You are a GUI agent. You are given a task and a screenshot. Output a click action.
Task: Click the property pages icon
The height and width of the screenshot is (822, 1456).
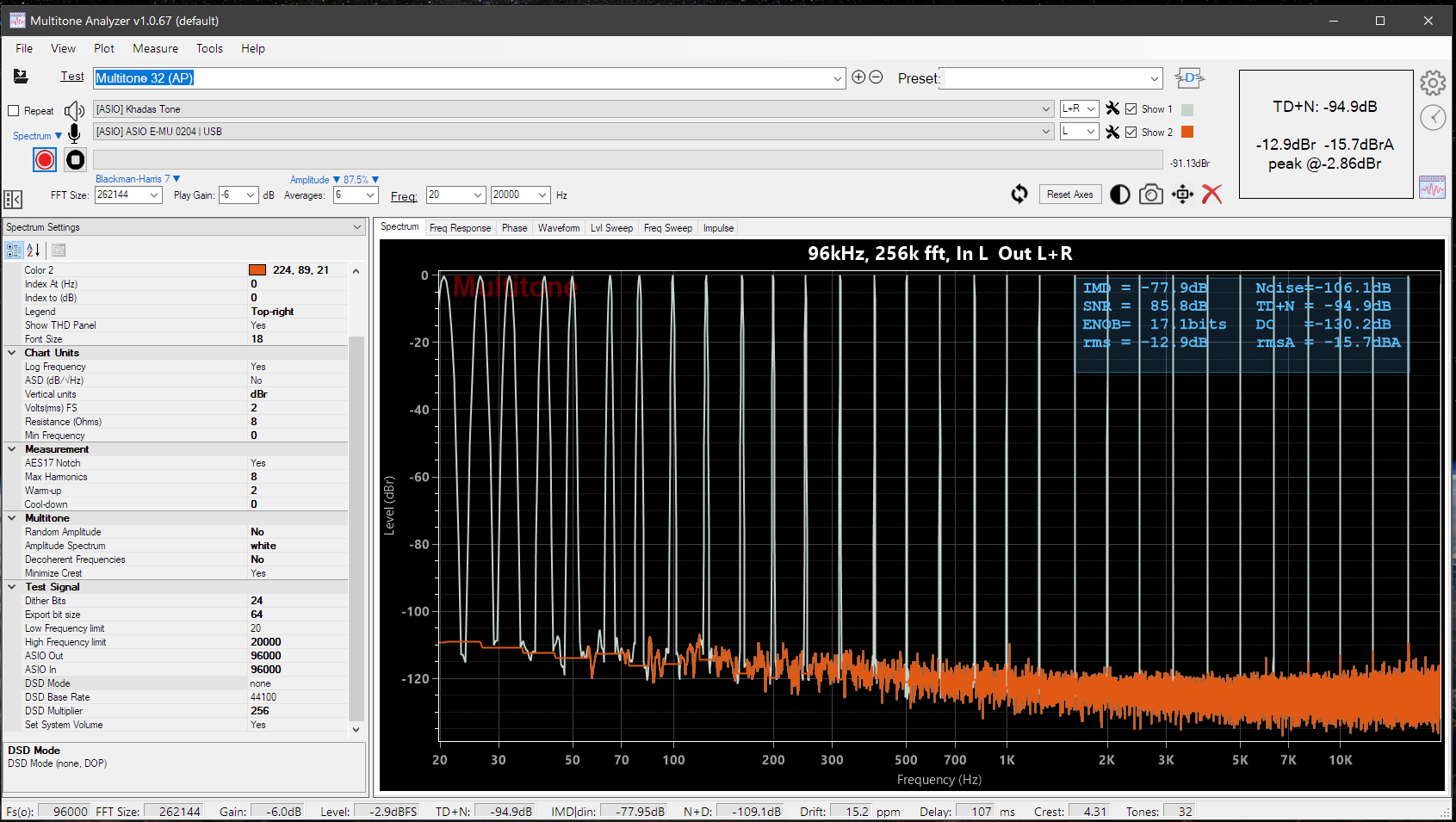pyautogui.click(x=59, y=250)
